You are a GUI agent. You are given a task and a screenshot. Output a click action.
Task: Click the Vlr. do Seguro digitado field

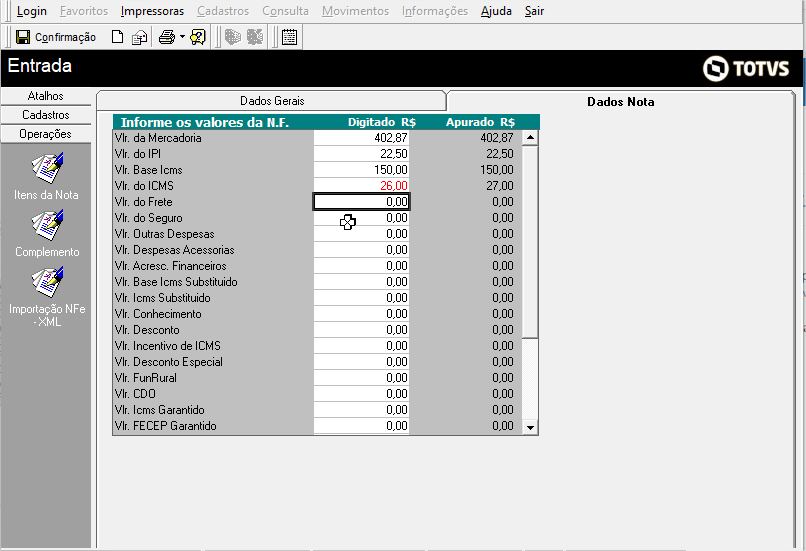[x=361, y=218]
